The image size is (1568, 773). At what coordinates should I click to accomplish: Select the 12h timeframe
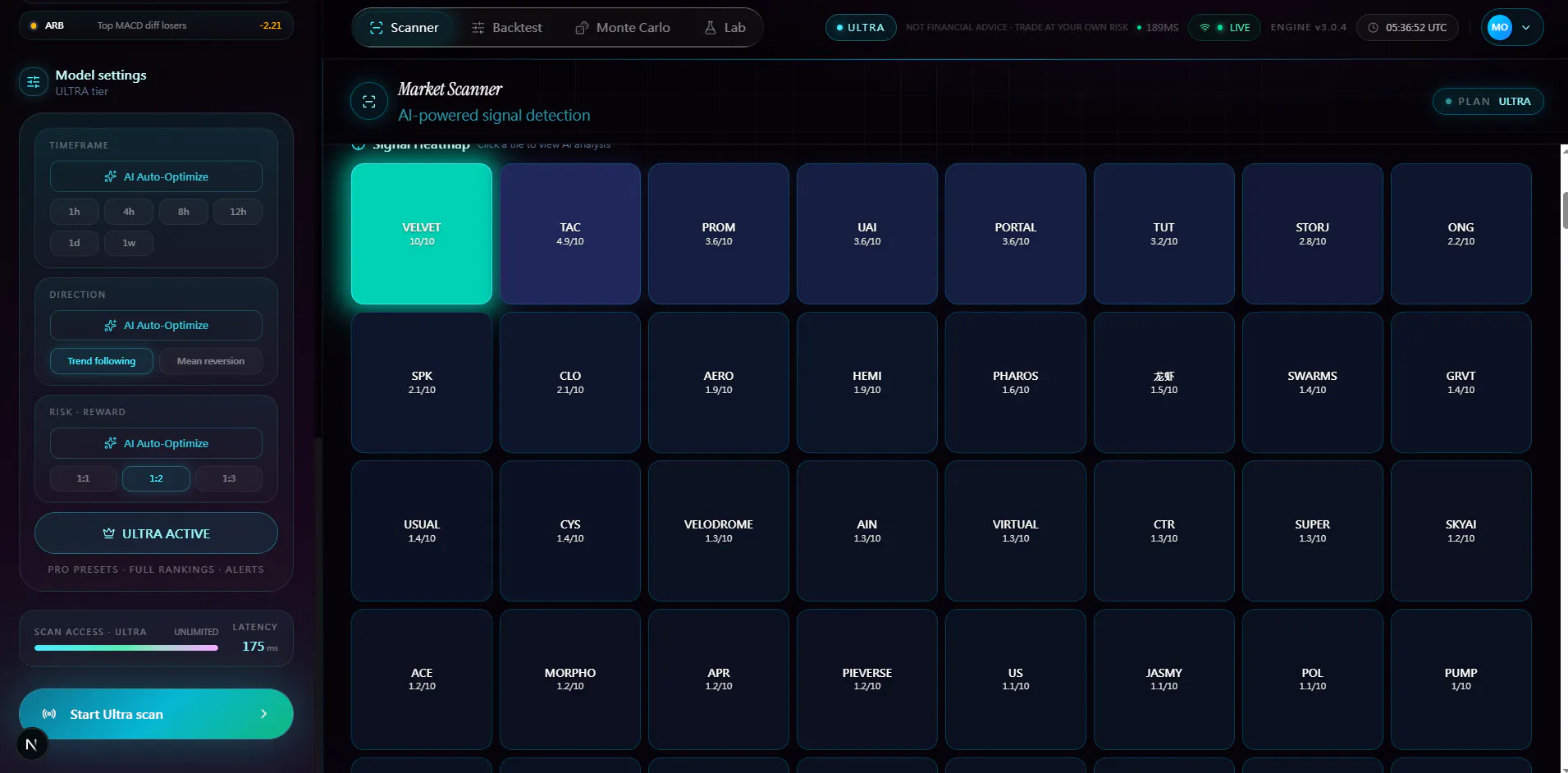coord(238,212)
